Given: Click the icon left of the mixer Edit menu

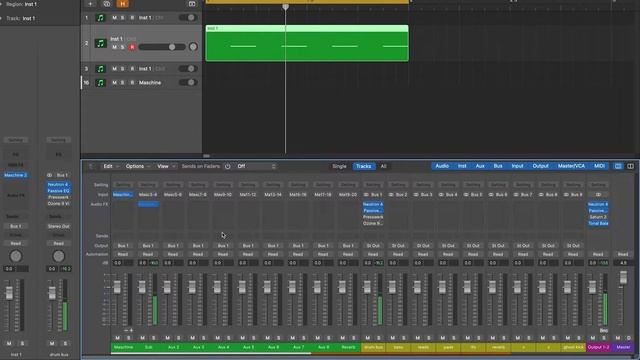Looking at the screenshot, I should point(91,166).
